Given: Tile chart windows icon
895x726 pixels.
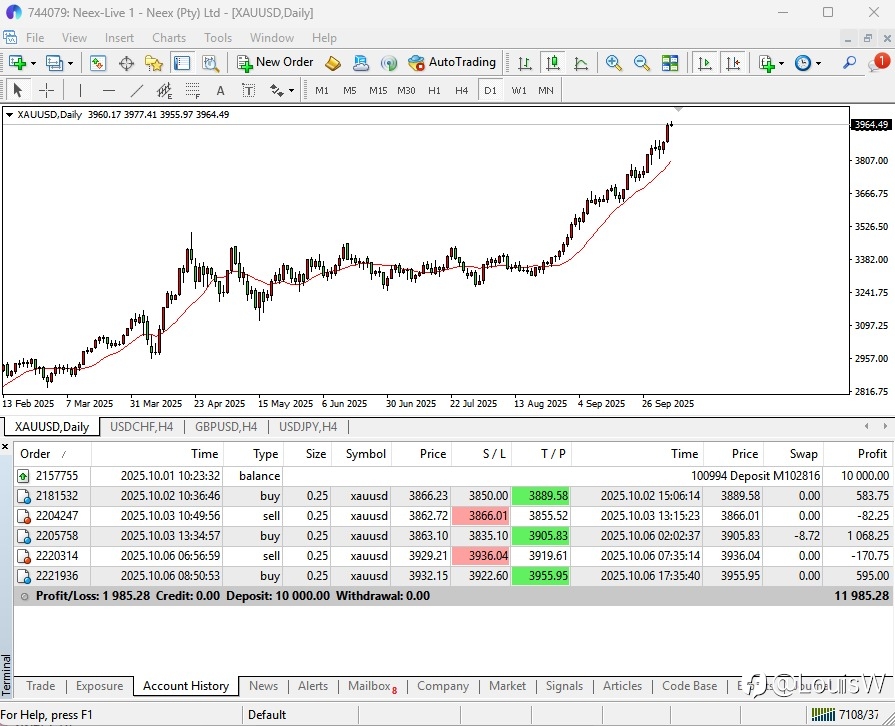Looking at the screenshot, I should pyautogui.click(x=670, y=63).
